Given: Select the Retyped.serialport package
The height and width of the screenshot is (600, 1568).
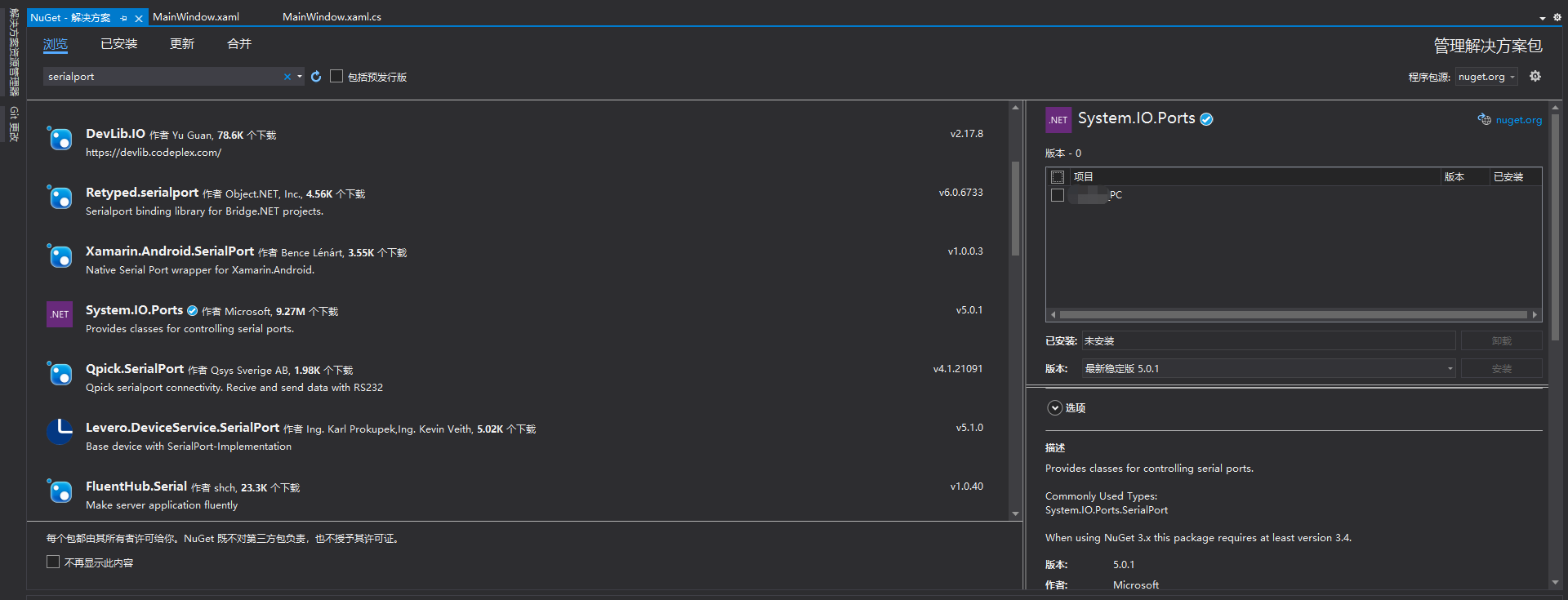Looking at the screenshot, I should [518, 201].
